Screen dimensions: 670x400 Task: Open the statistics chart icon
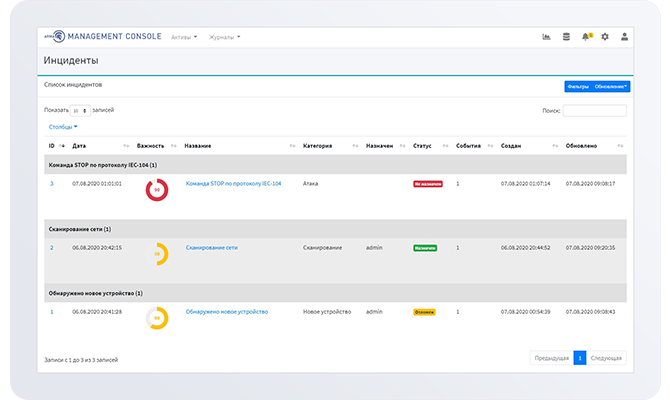point(547,37)
